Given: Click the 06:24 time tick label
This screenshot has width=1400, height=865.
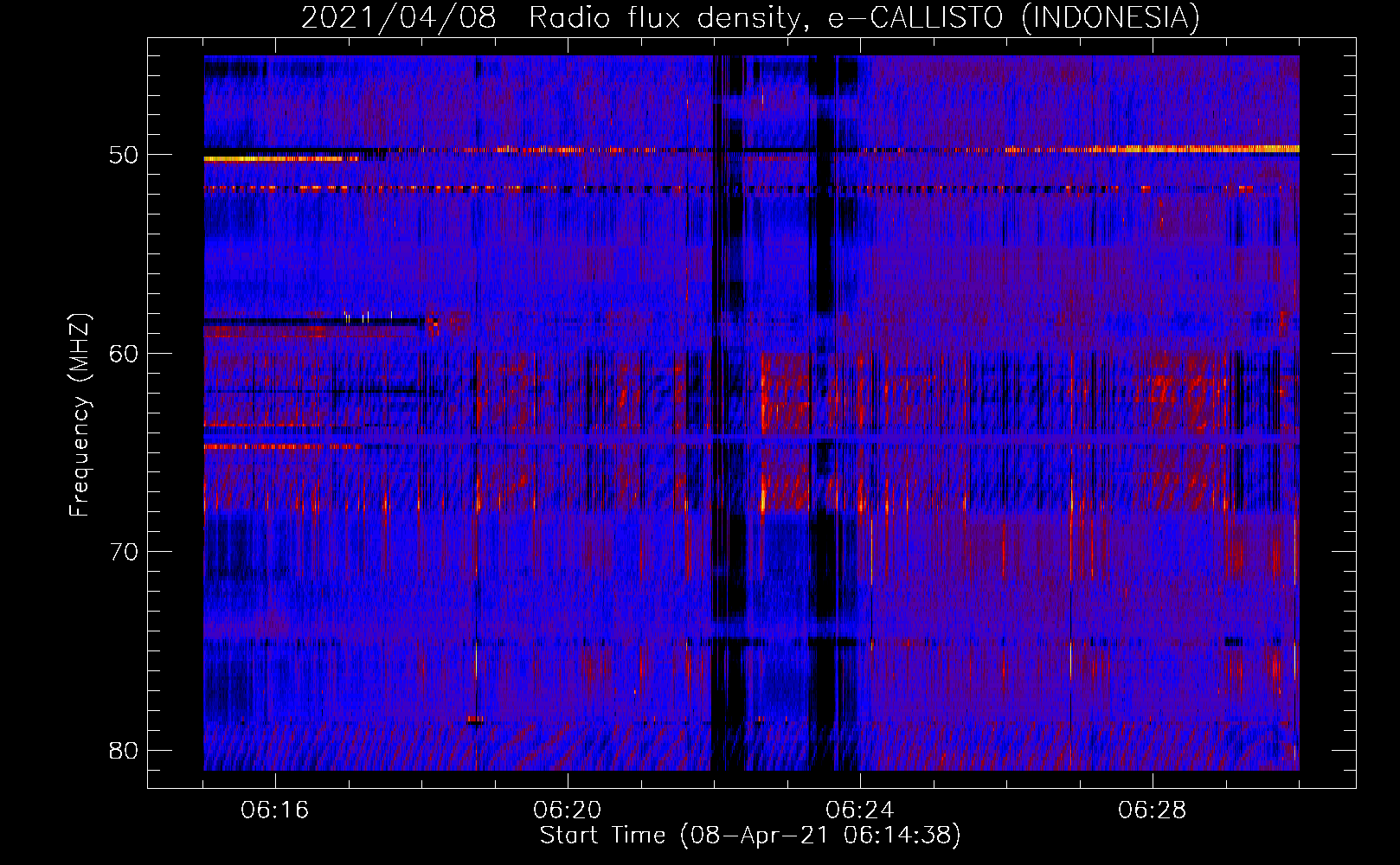Looking at the screenshot, I should click(x=860, y=811).
